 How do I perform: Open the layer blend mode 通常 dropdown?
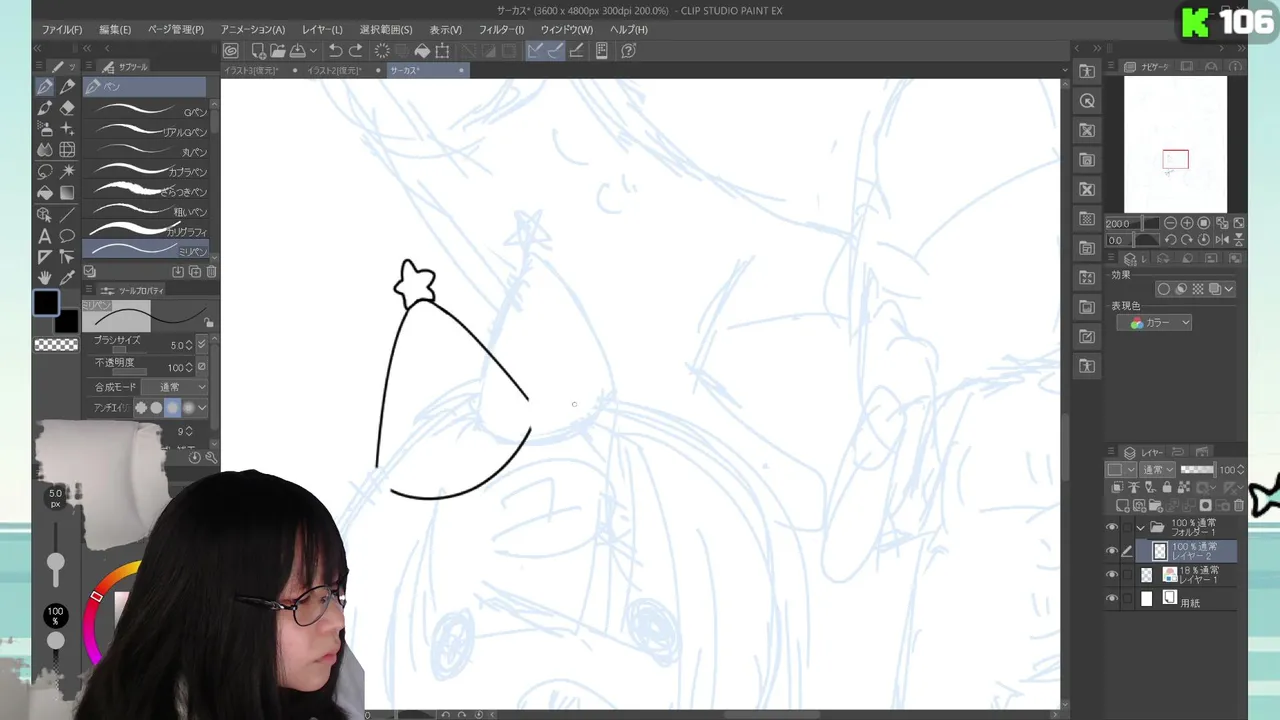[x=1158, y=470]
